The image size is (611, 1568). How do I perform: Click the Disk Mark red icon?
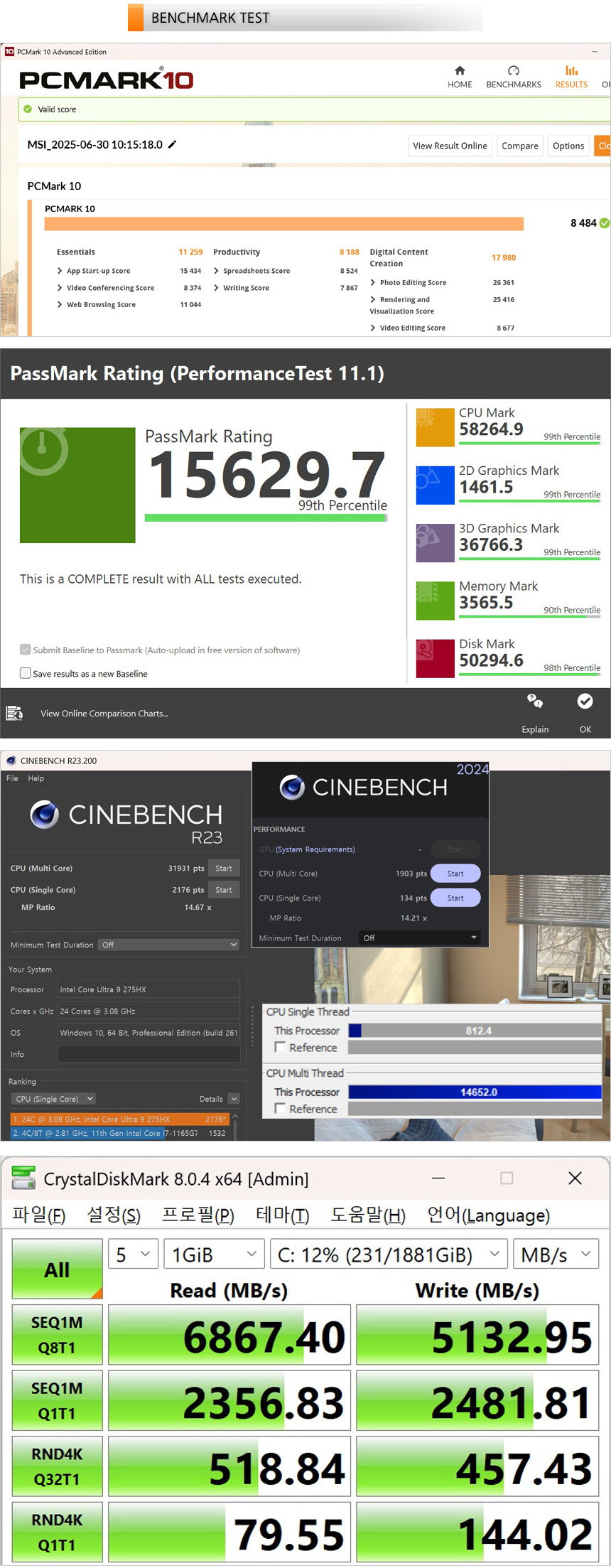pyautogui.click(x=435, y=658)
